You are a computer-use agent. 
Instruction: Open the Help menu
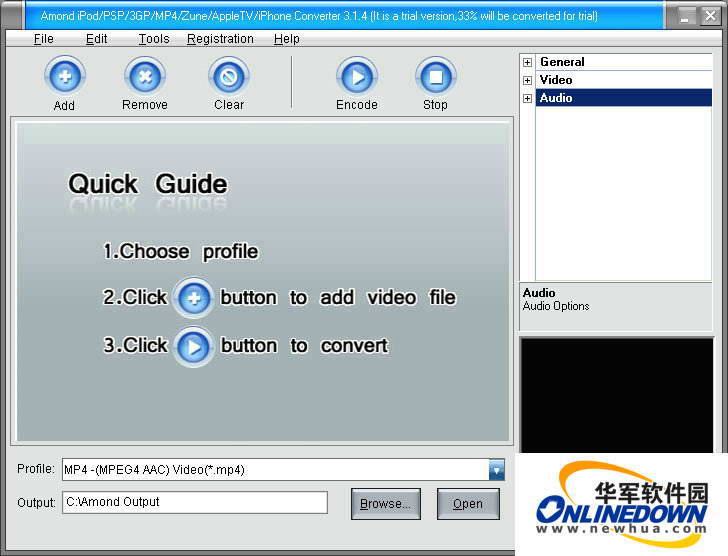286,39
